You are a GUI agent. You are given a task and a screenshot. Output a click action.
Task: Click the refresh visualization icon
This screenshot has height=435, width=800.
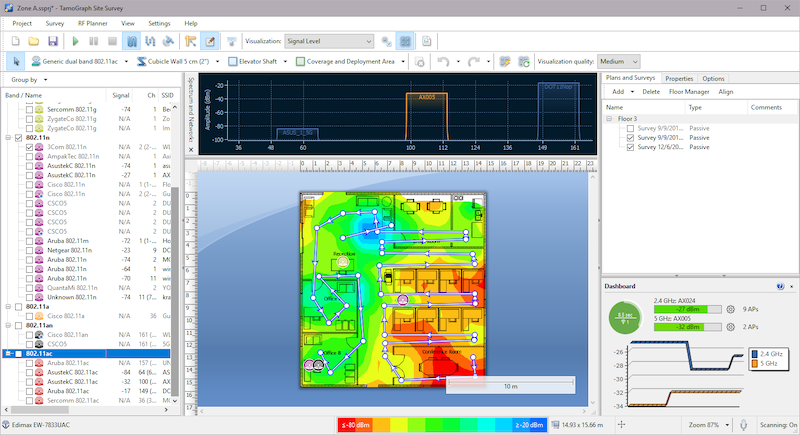pyautogui.click(x=524, y=62)
